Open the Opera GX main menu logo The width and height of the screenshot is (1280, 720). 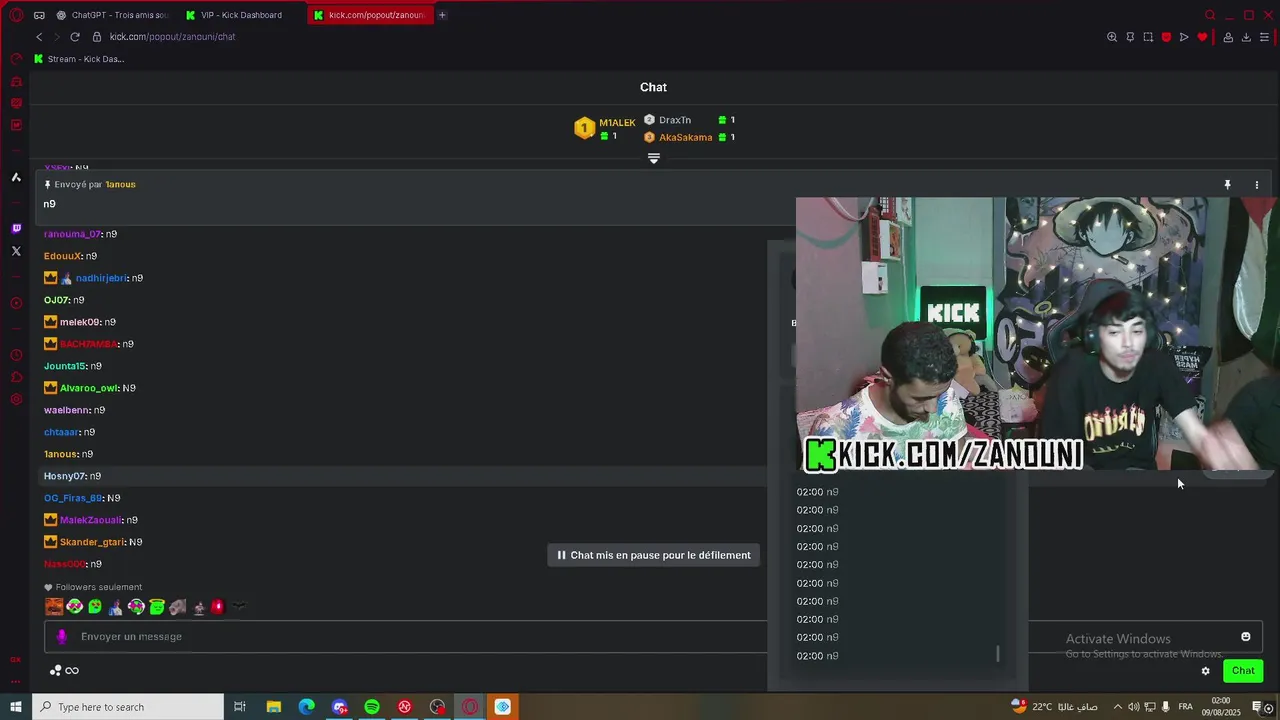coord(16,15)
